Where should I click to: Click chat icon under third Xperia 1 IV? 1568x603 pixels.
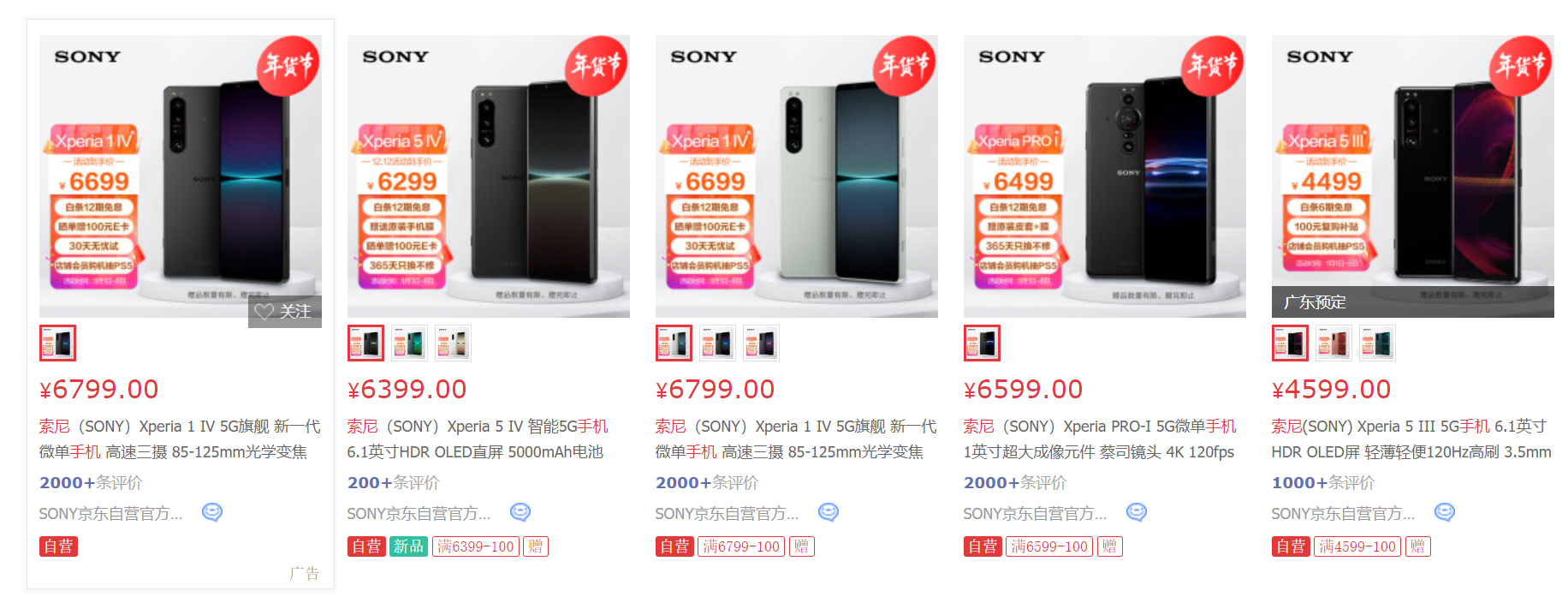click(x=829, y=512)
